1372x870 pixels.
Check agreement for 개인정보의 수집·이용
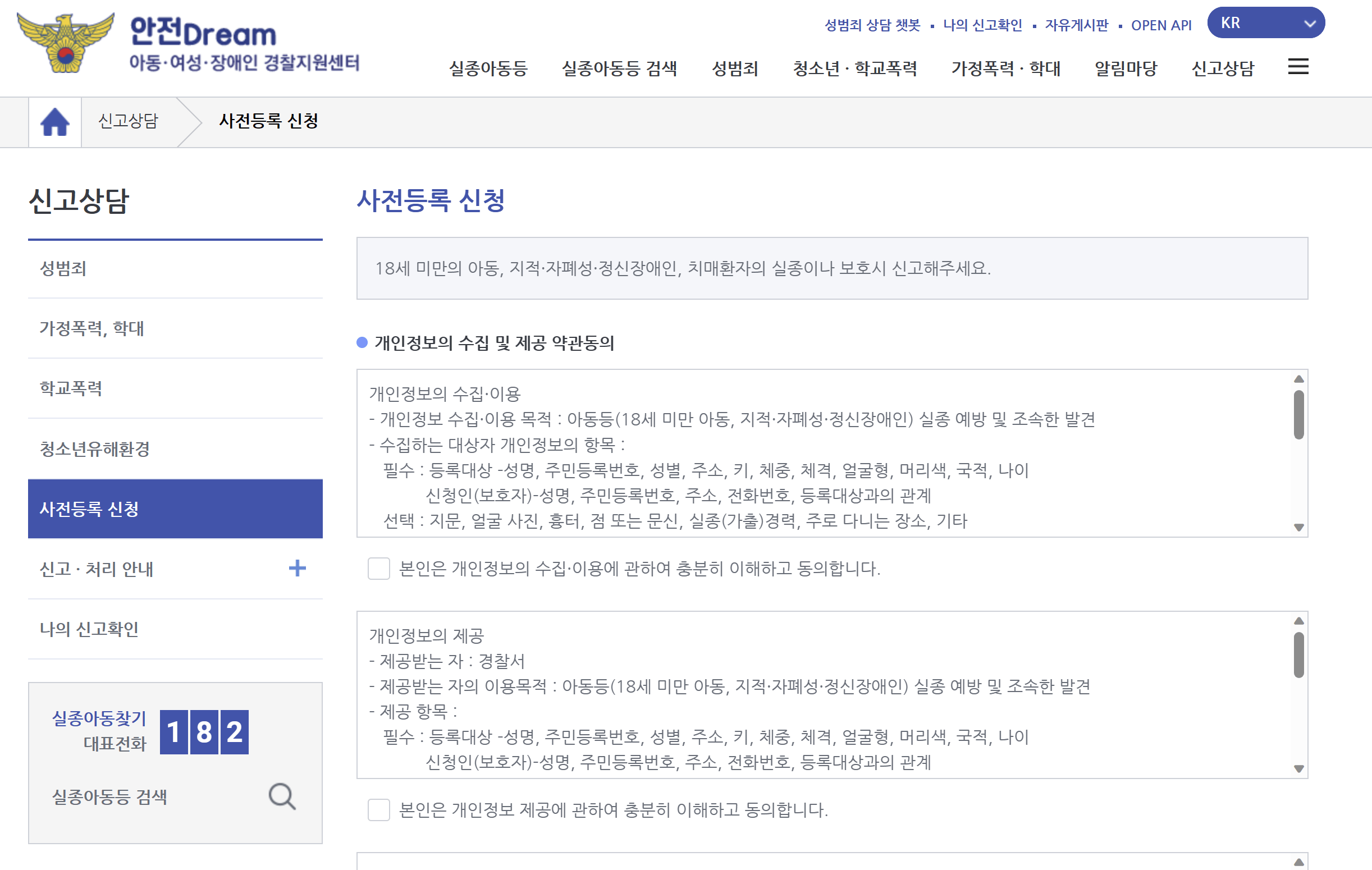[379, 568]
